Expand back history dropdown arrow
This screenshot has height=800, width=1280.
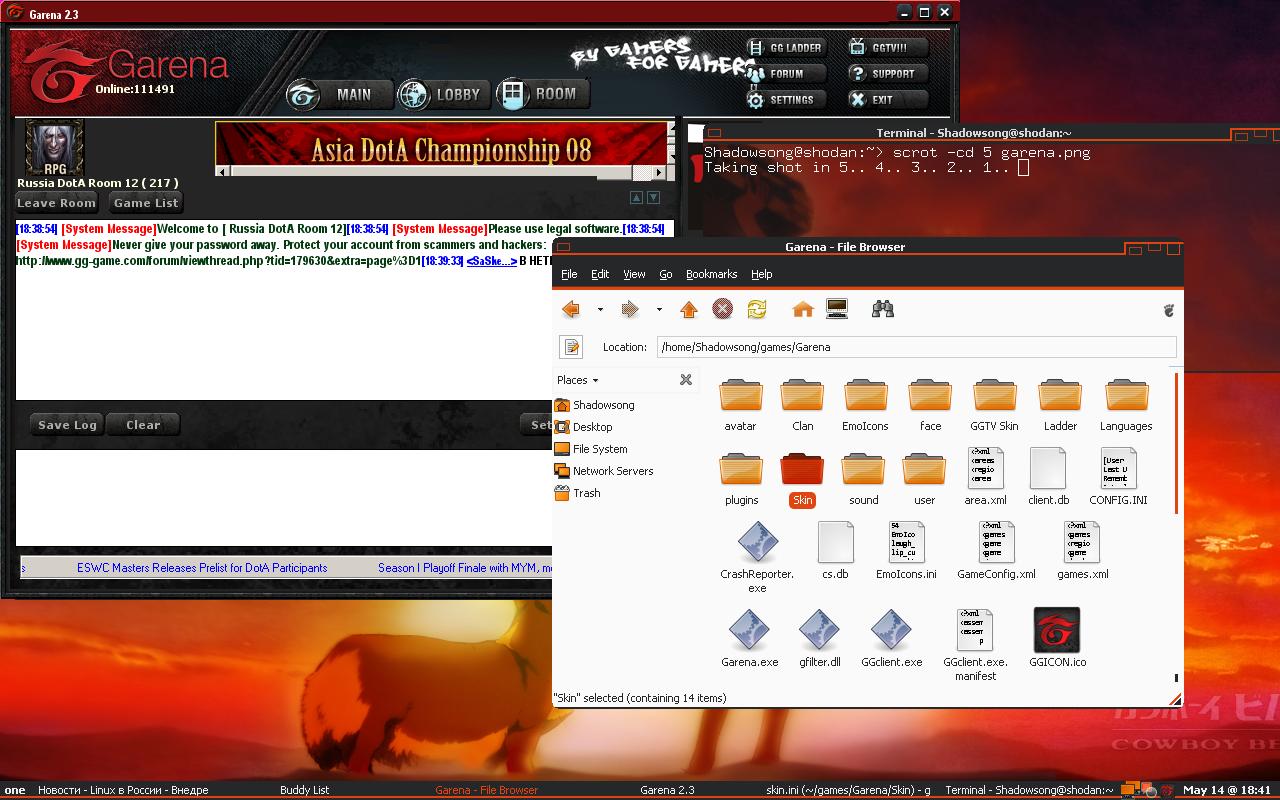click(x=600, y=310)
